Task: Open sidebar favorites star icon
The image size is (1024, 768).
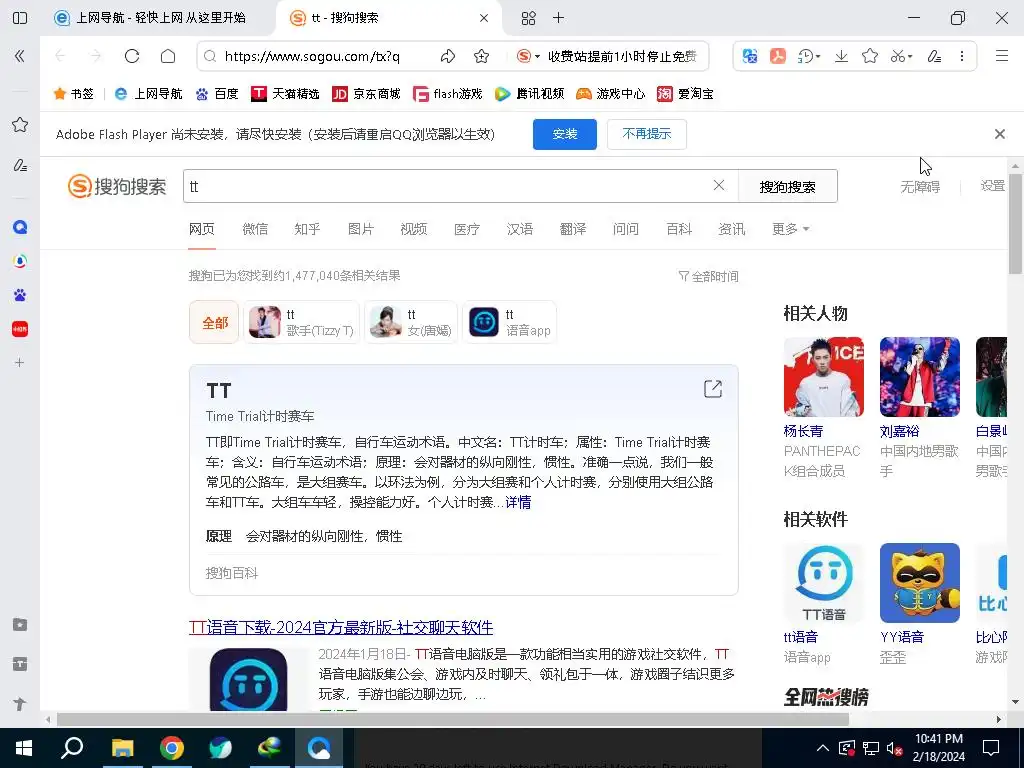Action: click(x=20, y=124)
